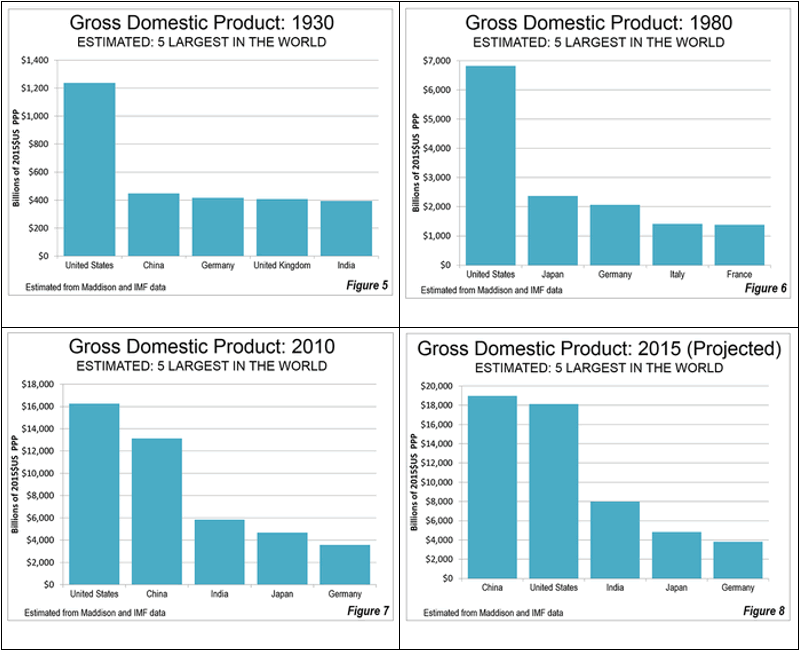Click the 'Gross Domestic Product: 1930' title

pos(201,20)
